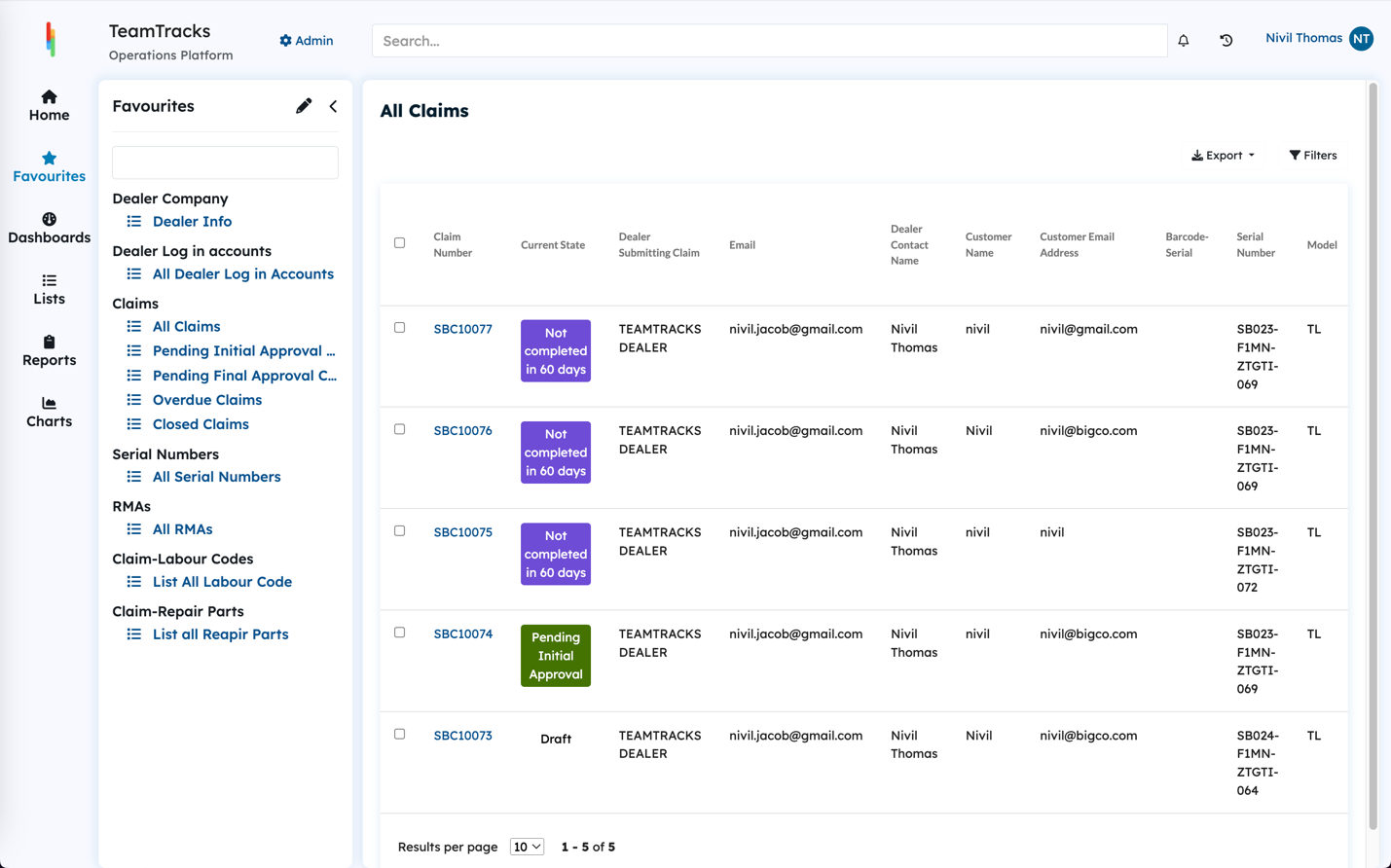Select checkbox for claim SBC10076
Screen dimensions: 1391x868
click(x=399, y=429)
